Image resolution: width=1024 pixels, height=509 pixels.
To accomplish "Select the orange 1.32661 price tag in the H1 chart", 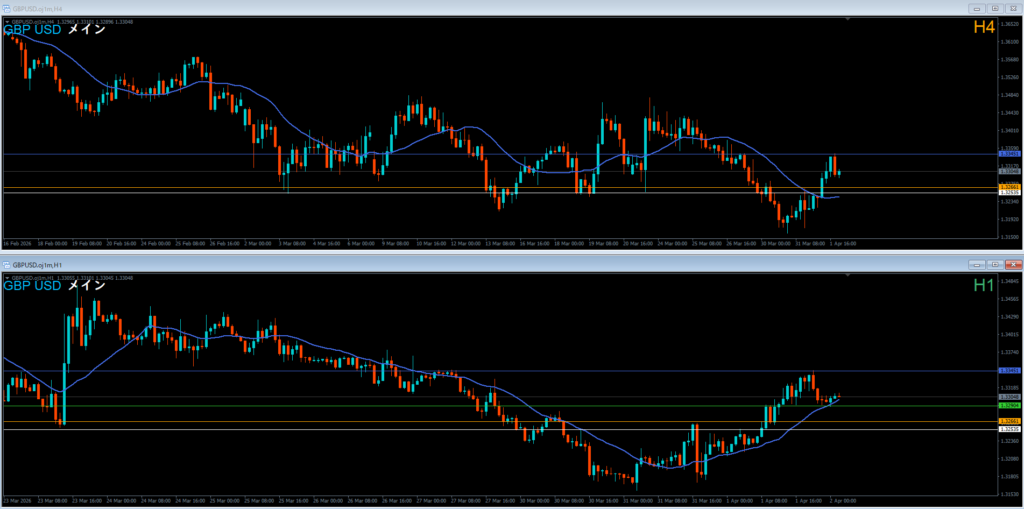I will point(1010,421).
